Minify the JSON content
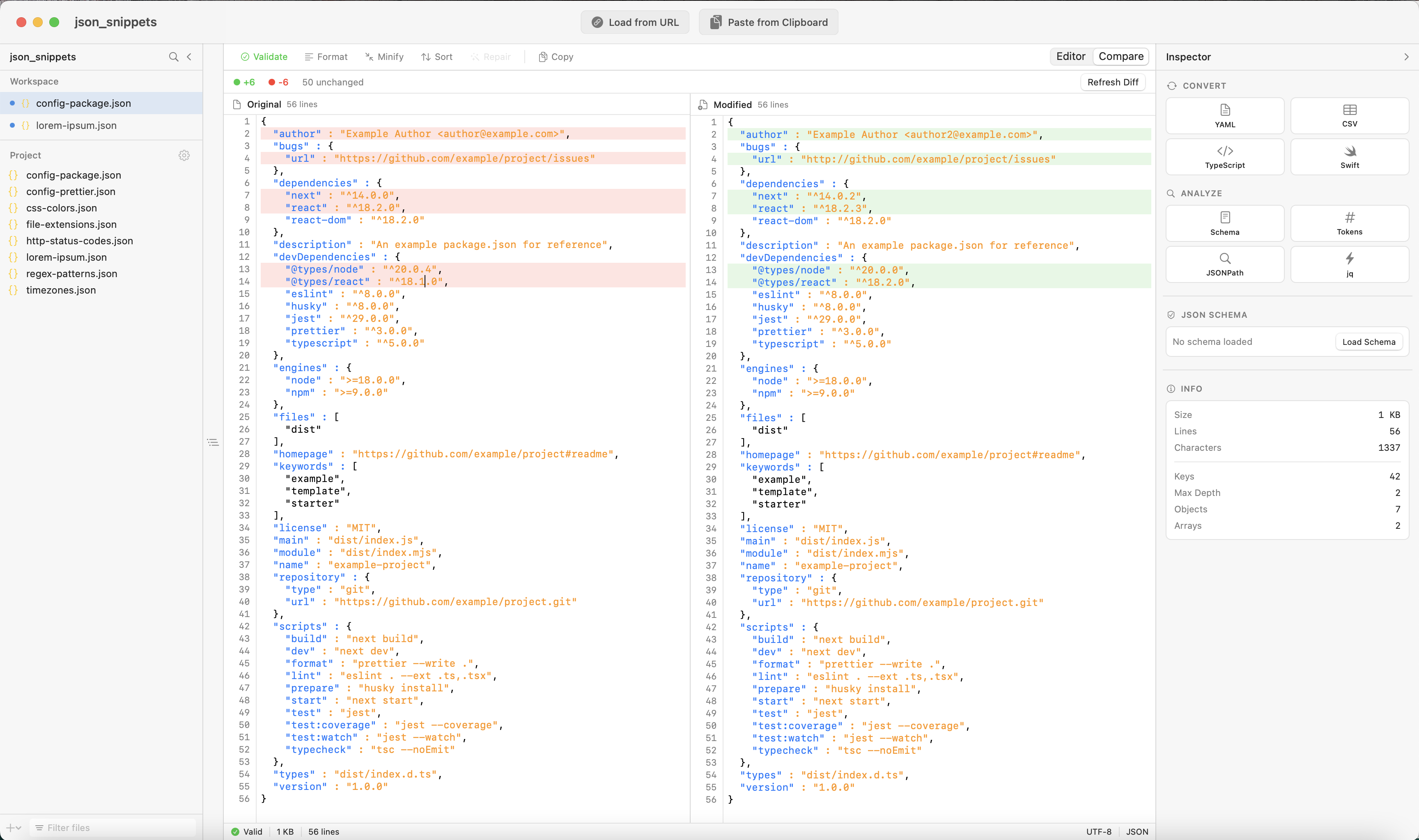This screenshot has width=1419, height=840. point(384,57)
